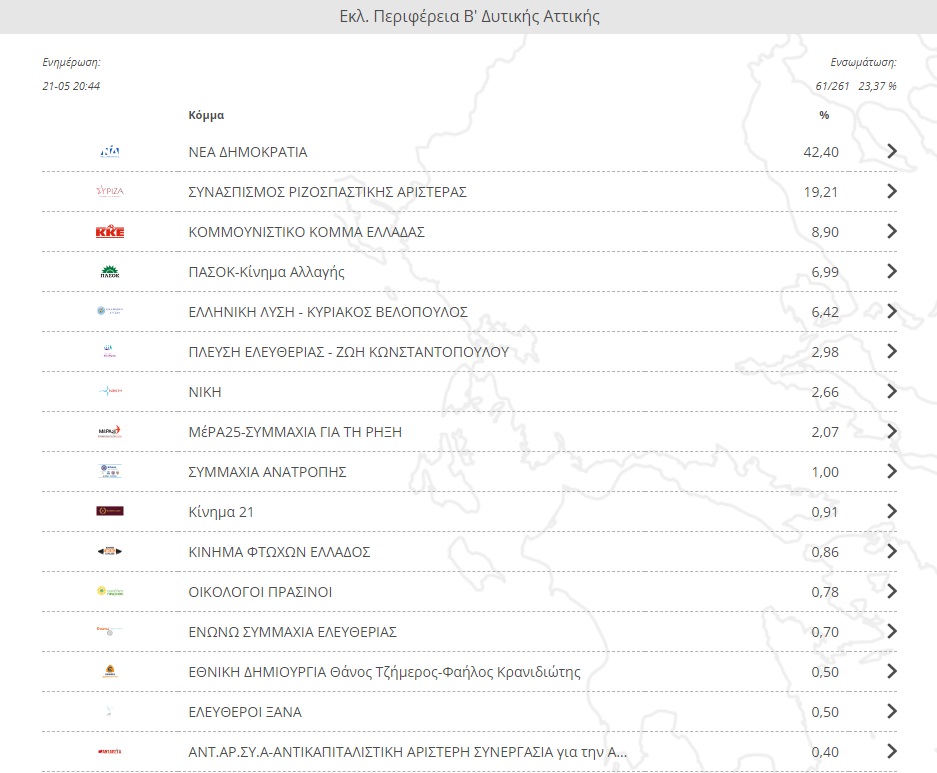Screen dimensions: 937x773
Task: Click the green ΠΑΣΟΚ party logo
Action: click(109, 272)
